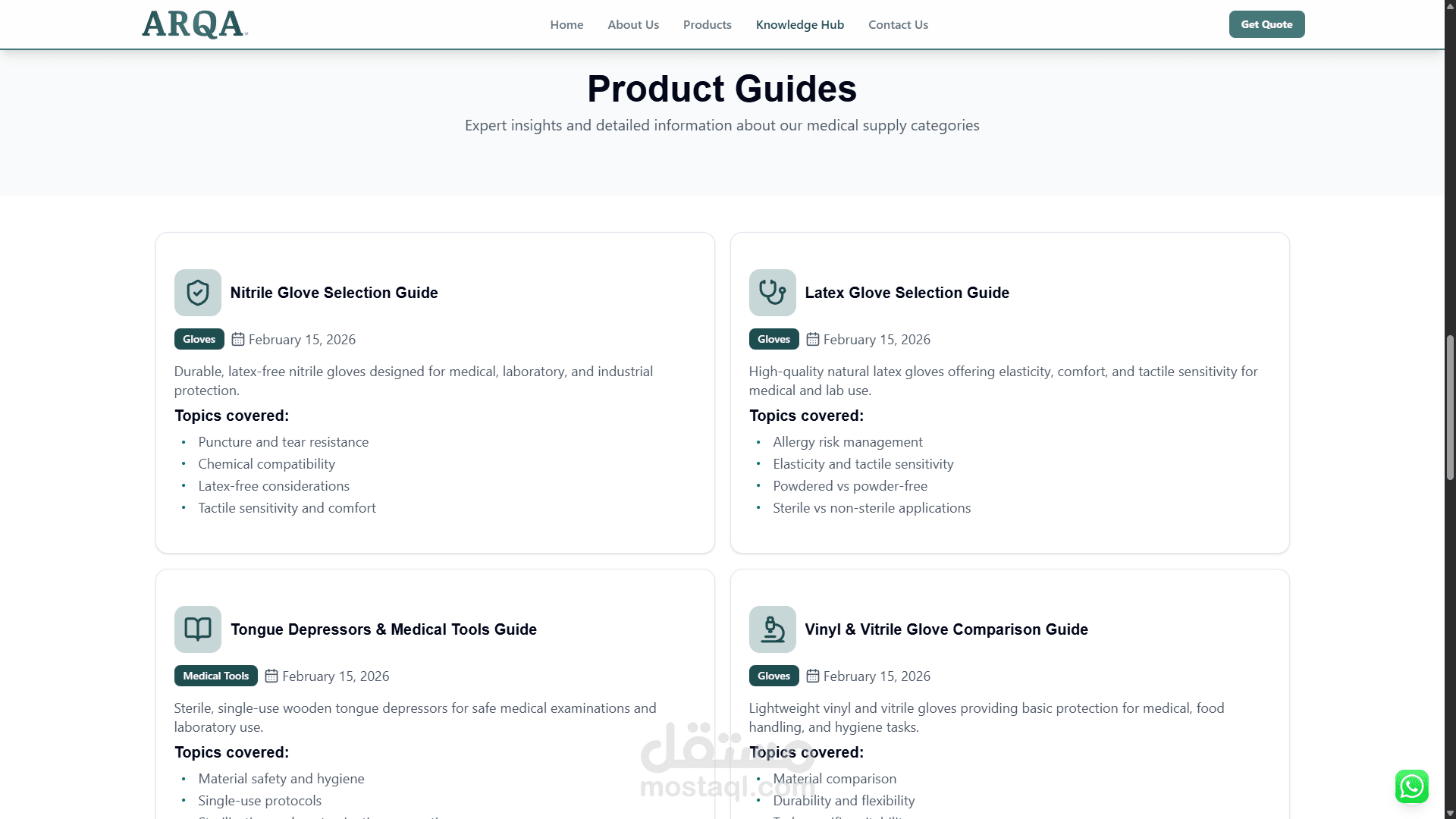This screenshot has height=819, width=1456.
Task: Click the Medical Tools category tag
Action: click(x=215, y=676)
